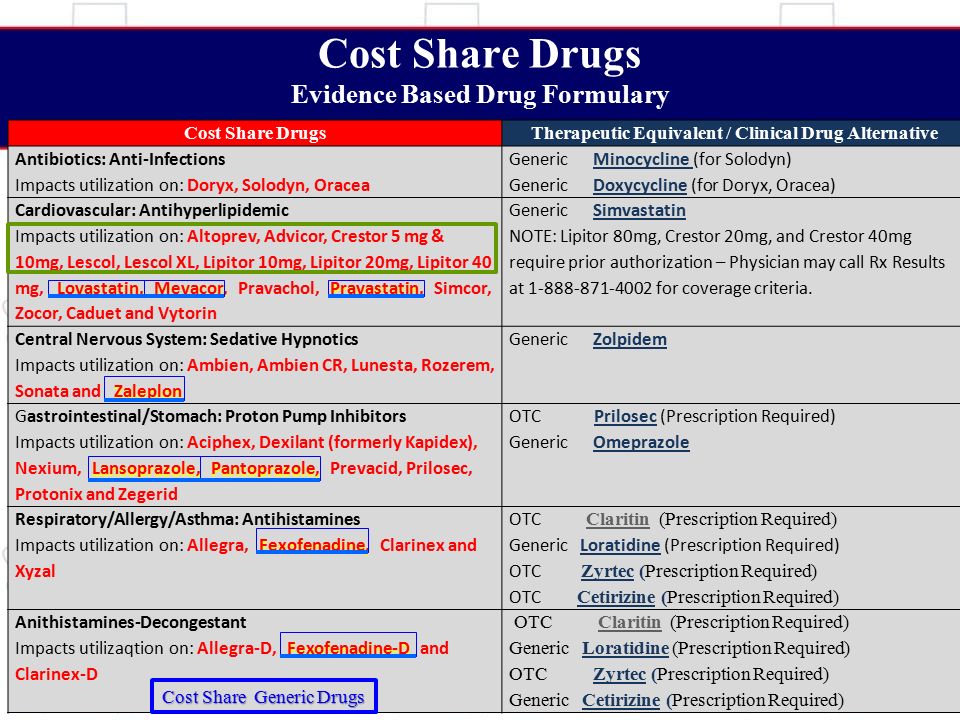Click 'Therapeutic Equivalent / Clinical Drug Alternative' column header
This screenshot has width=960, height=720.
[732, 133]
